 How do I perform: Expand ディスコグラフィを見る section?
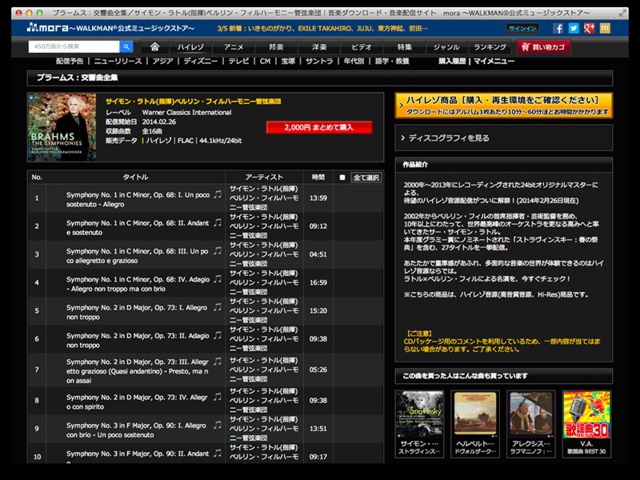[x=503, y=137]
